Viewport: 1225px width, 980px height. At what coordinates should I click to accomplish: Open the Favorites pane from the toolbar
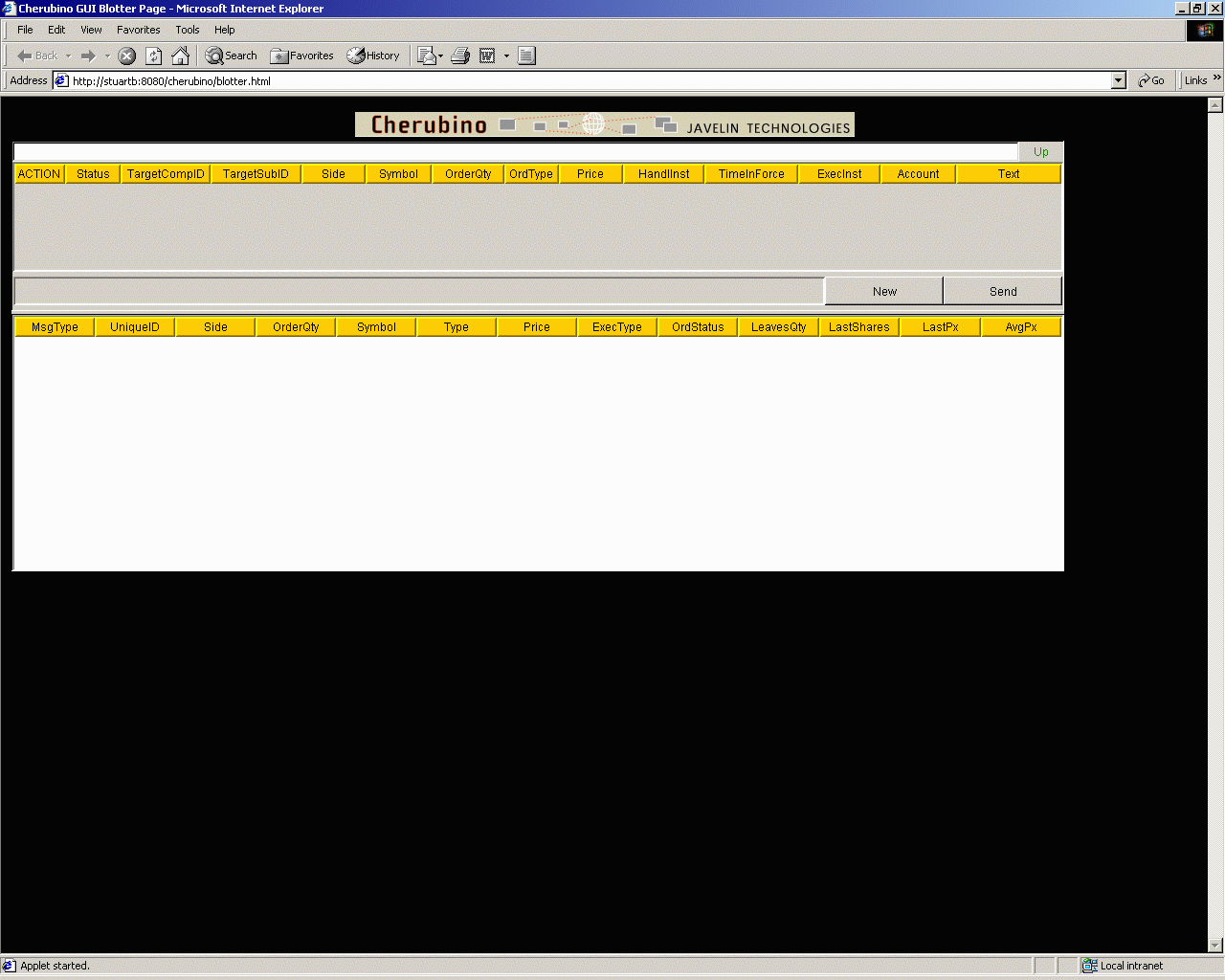[x=302, y=56]
